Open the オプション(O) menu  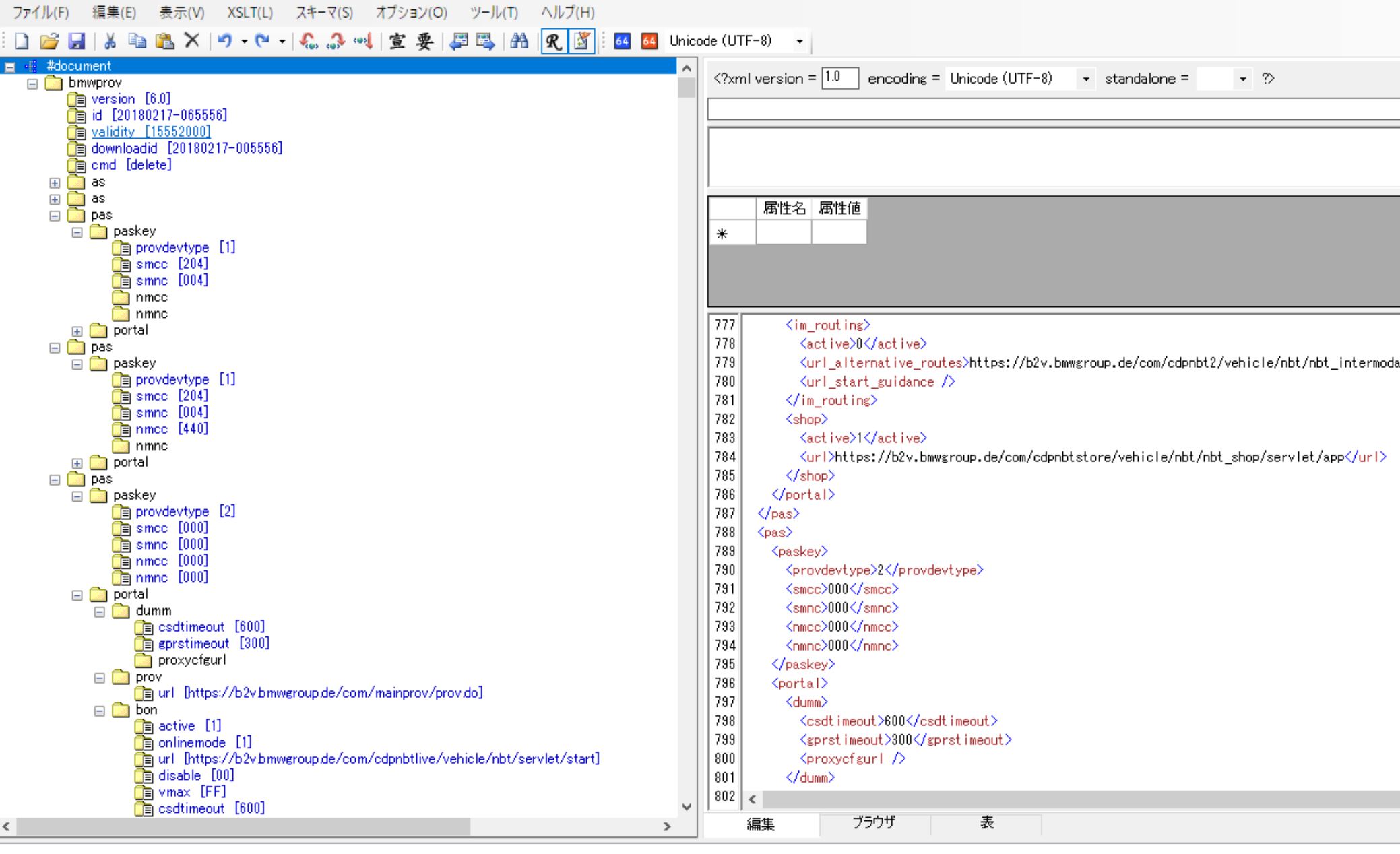(x=411, y=12)
